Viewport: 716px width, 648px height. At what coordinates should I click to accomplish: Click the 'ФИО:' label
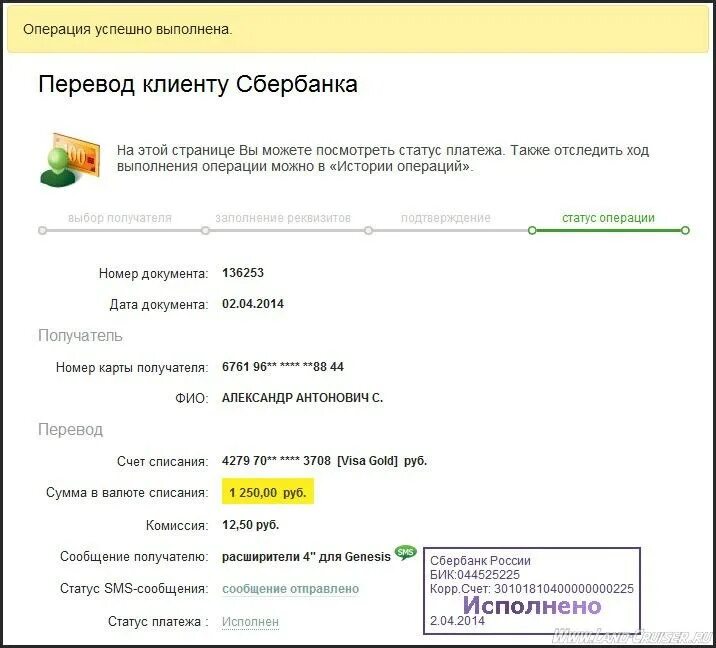click(x=192, y=399)
